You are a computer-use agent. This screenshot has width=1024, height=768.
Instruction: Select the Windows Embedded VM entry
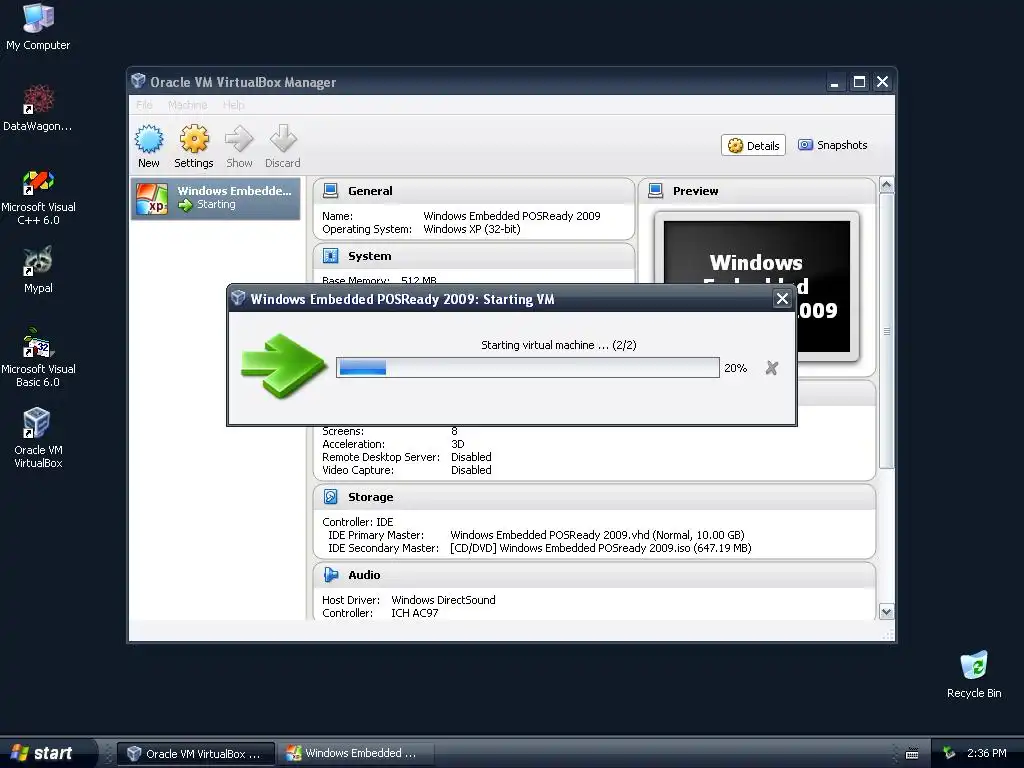[x=216, y=199]
